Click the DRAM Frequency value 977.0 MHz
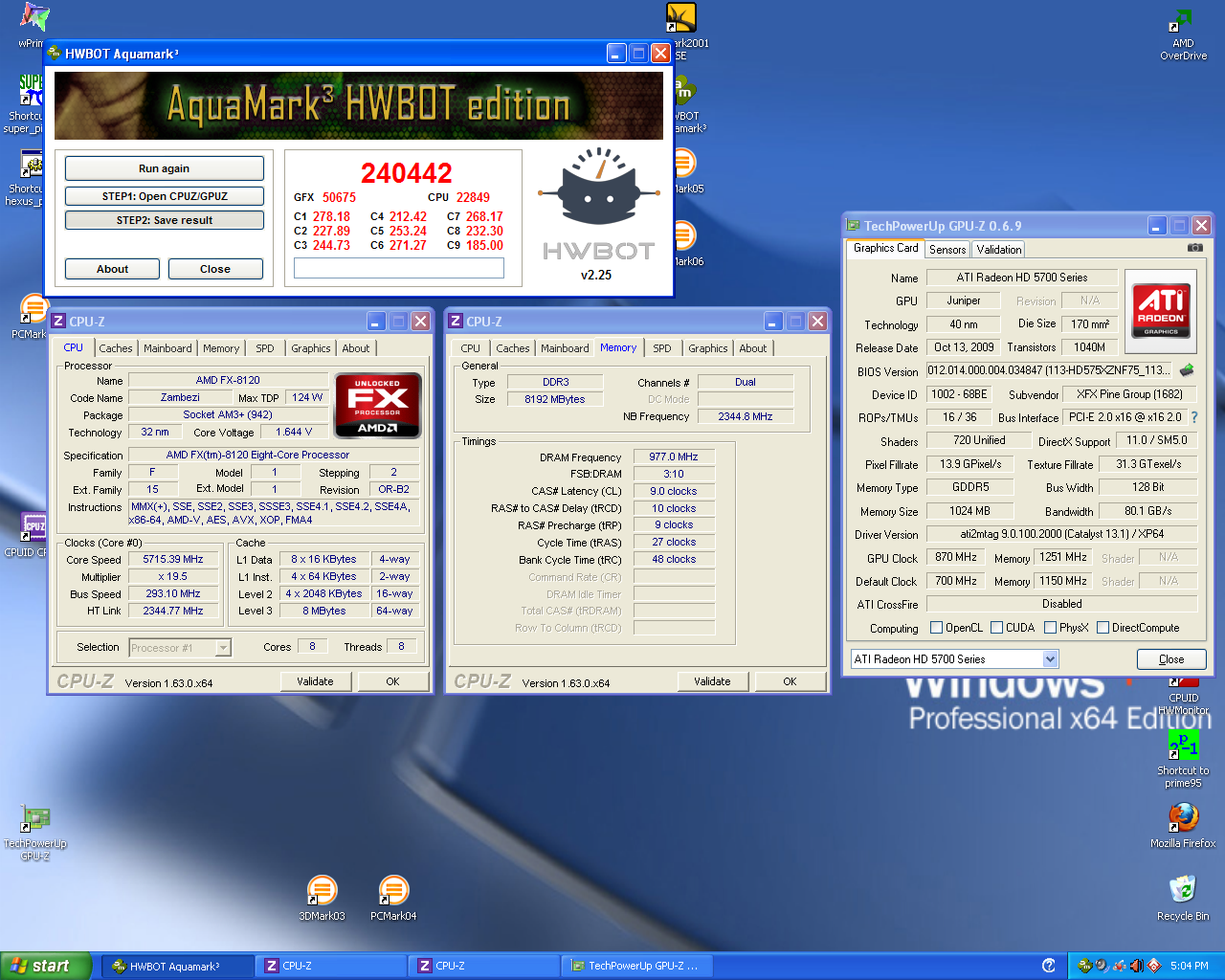 (674, 457)
